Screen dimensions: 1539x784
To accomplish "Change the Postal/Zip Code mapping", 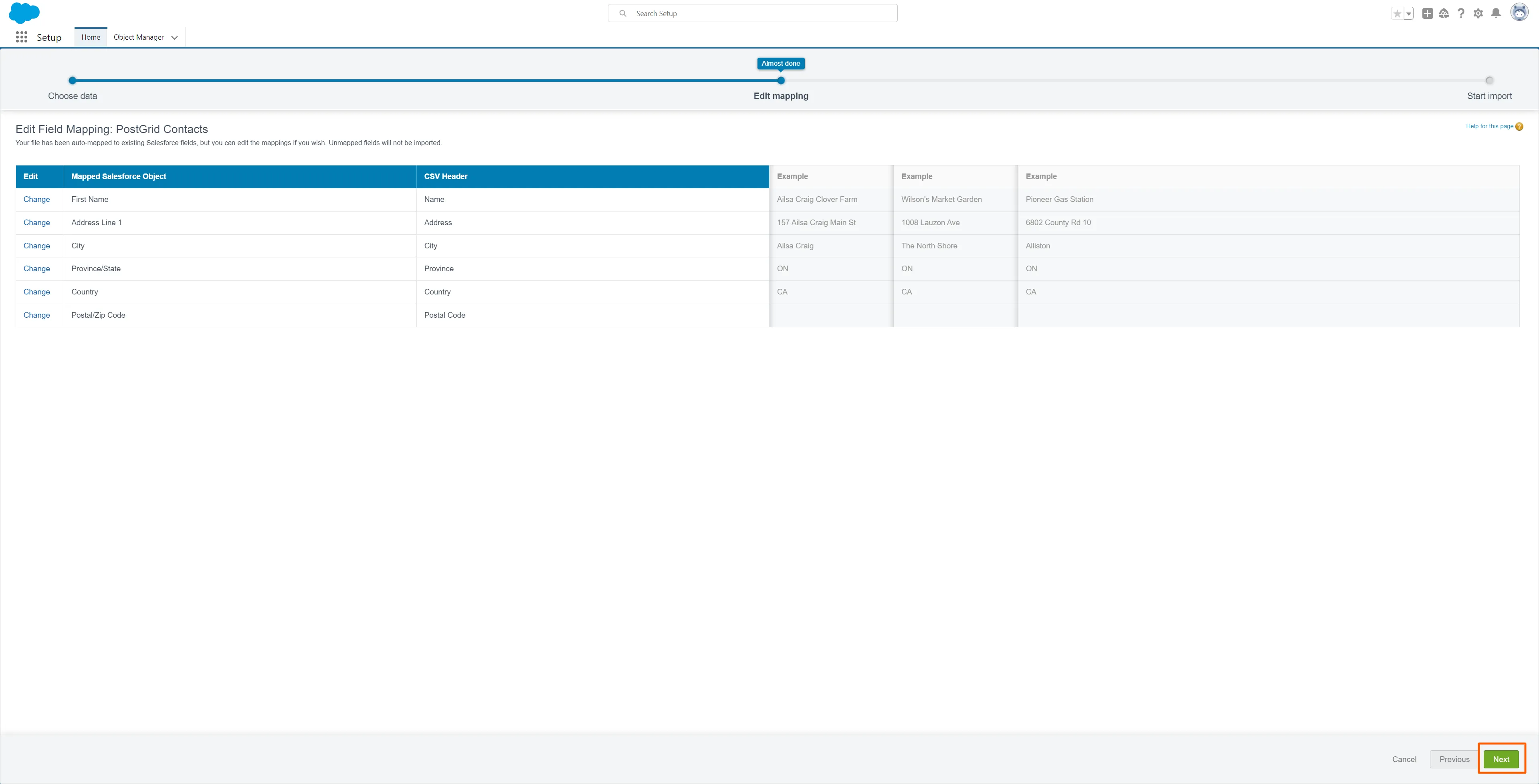I will [36, 314].
